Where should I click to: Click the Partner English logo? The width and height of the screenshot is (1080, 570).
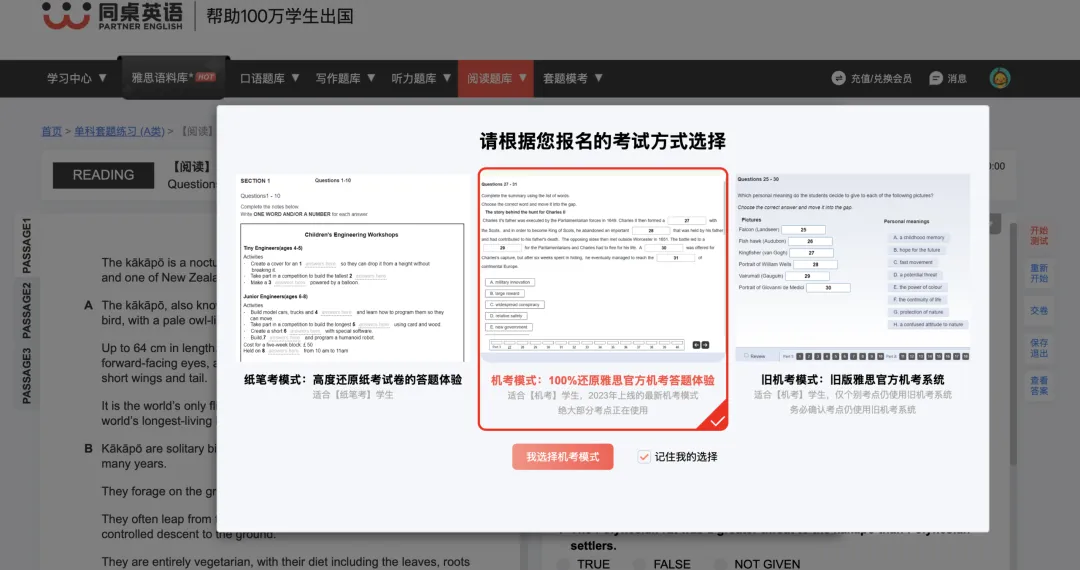(112, 16)
